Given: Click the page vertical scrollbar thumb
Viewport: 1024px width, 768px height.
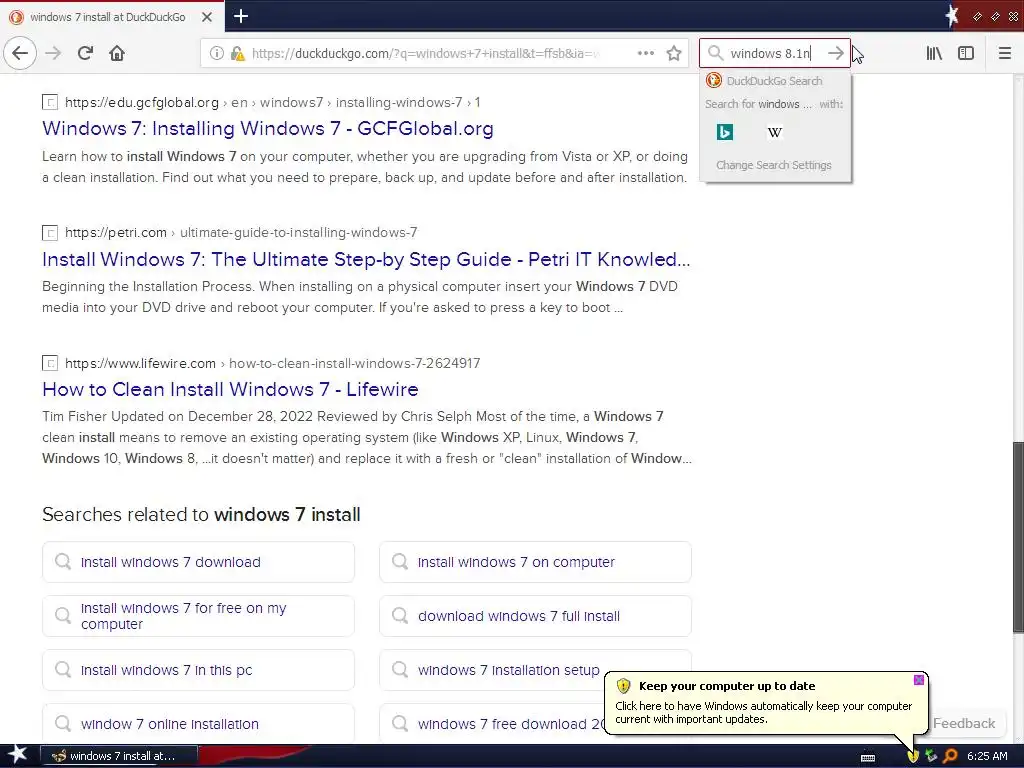Looking at the screenshot, I should 1018,537.
